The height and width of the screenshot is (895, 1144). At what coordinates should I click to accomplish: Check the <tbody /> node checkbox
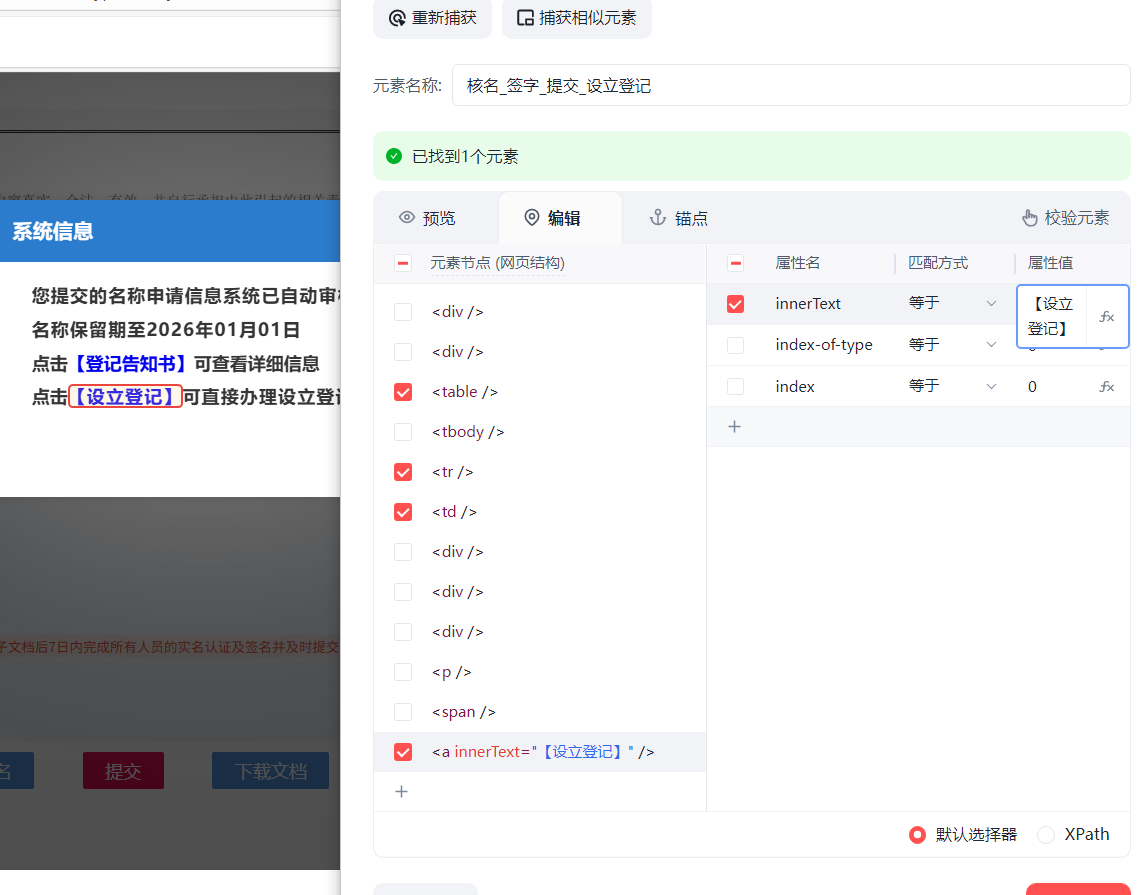pos(403,432)
